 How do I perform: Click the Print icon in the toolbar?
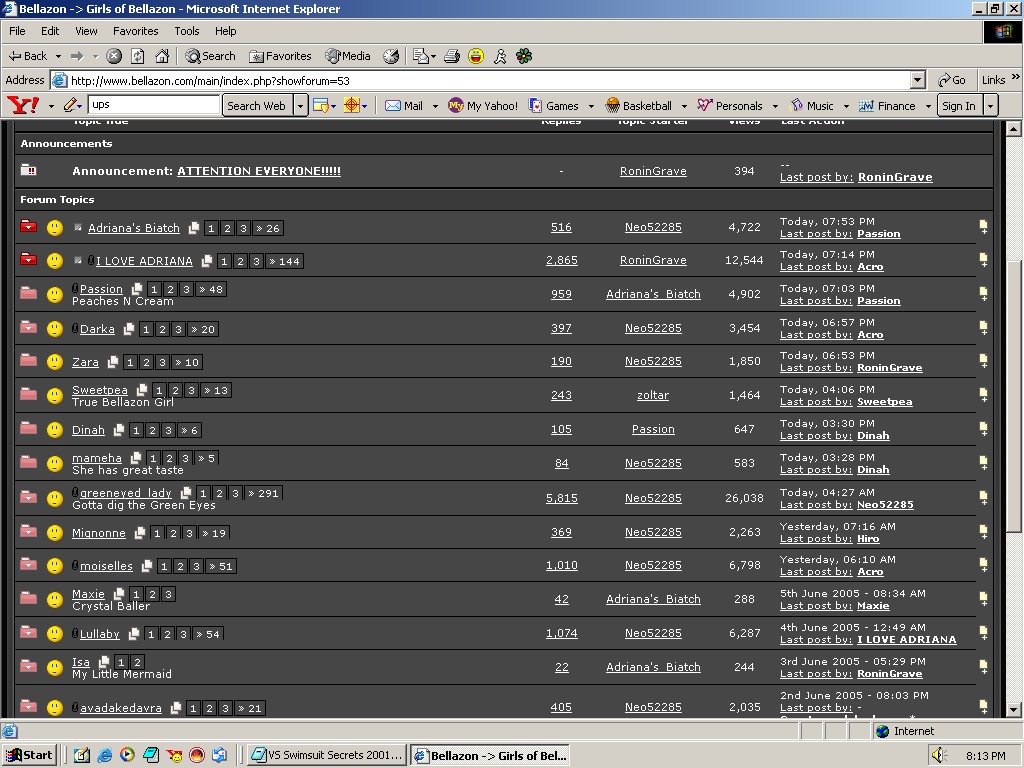tap(452, 56)
